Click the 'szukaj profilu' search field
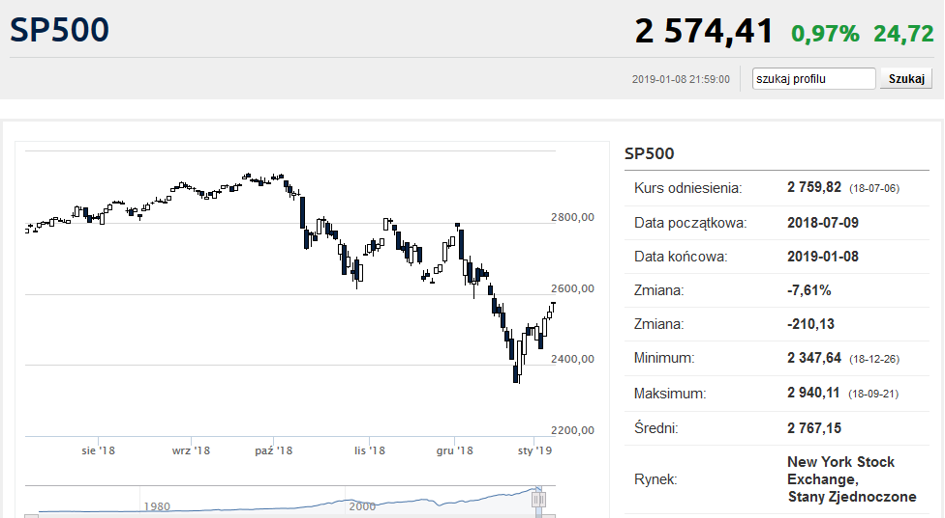945x518 pixels. click(x=813, y=78)
